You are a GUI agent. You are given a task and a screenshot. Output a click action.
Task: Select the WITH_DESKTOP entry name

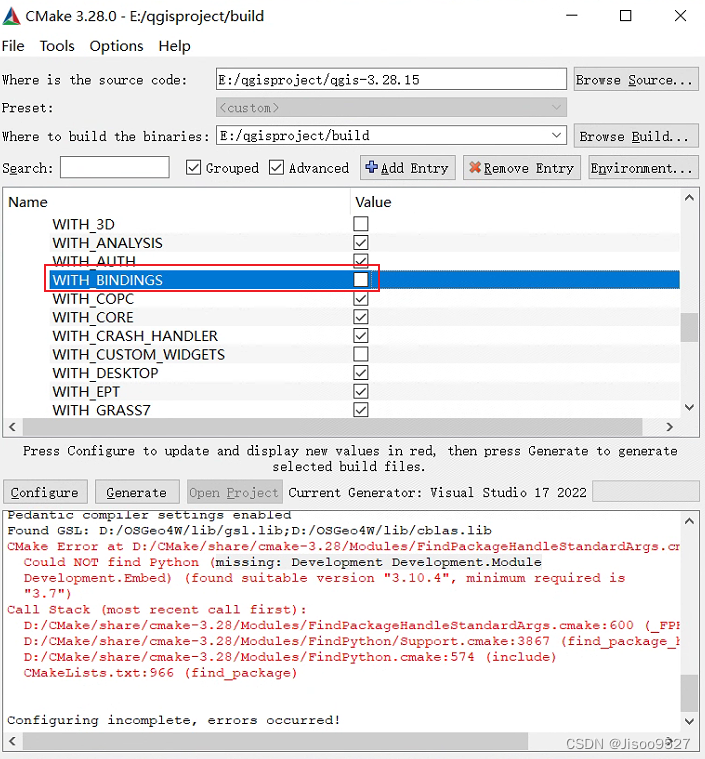pyautogui.click(x=105, y=373)
